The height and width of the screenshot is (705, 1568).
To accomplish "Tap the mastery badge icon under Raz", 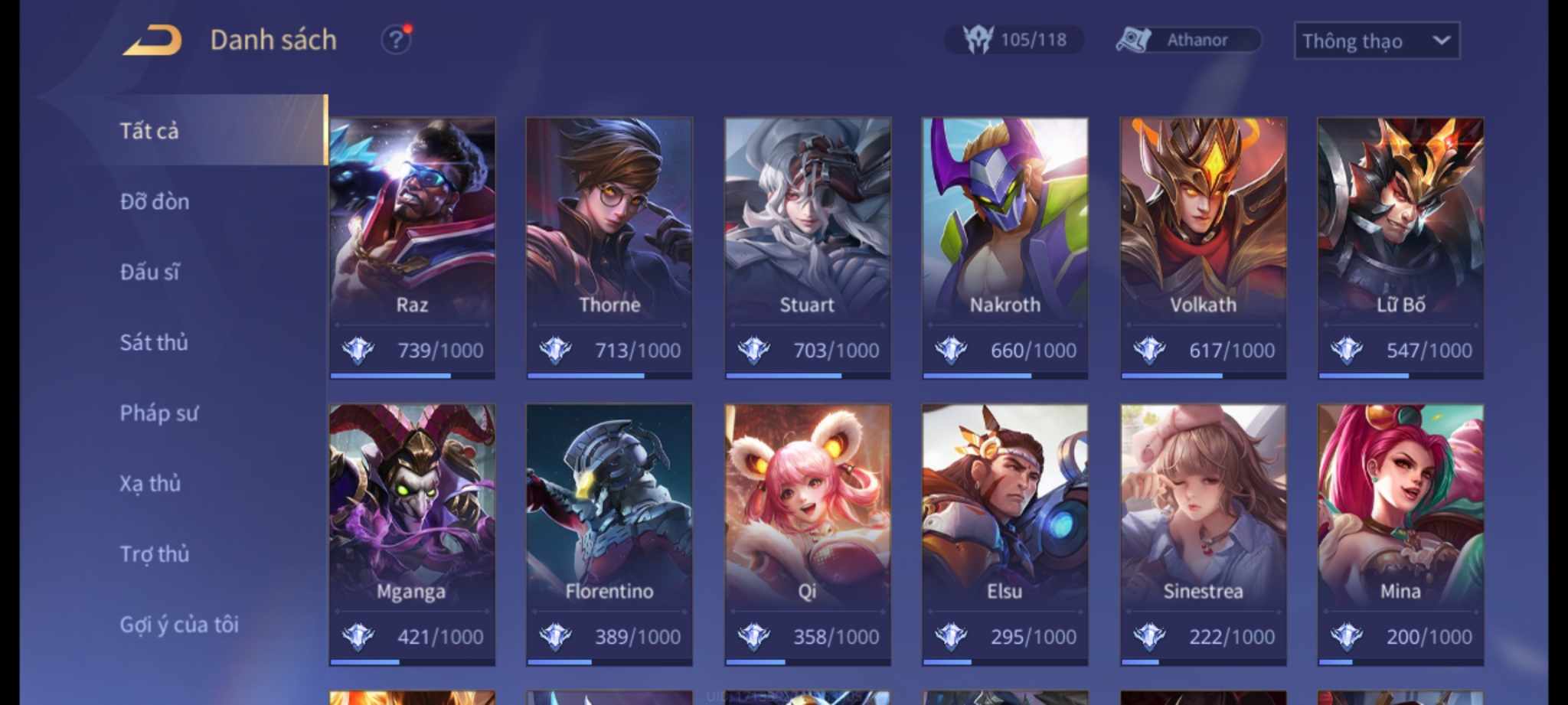I will (x=358, y=351).
